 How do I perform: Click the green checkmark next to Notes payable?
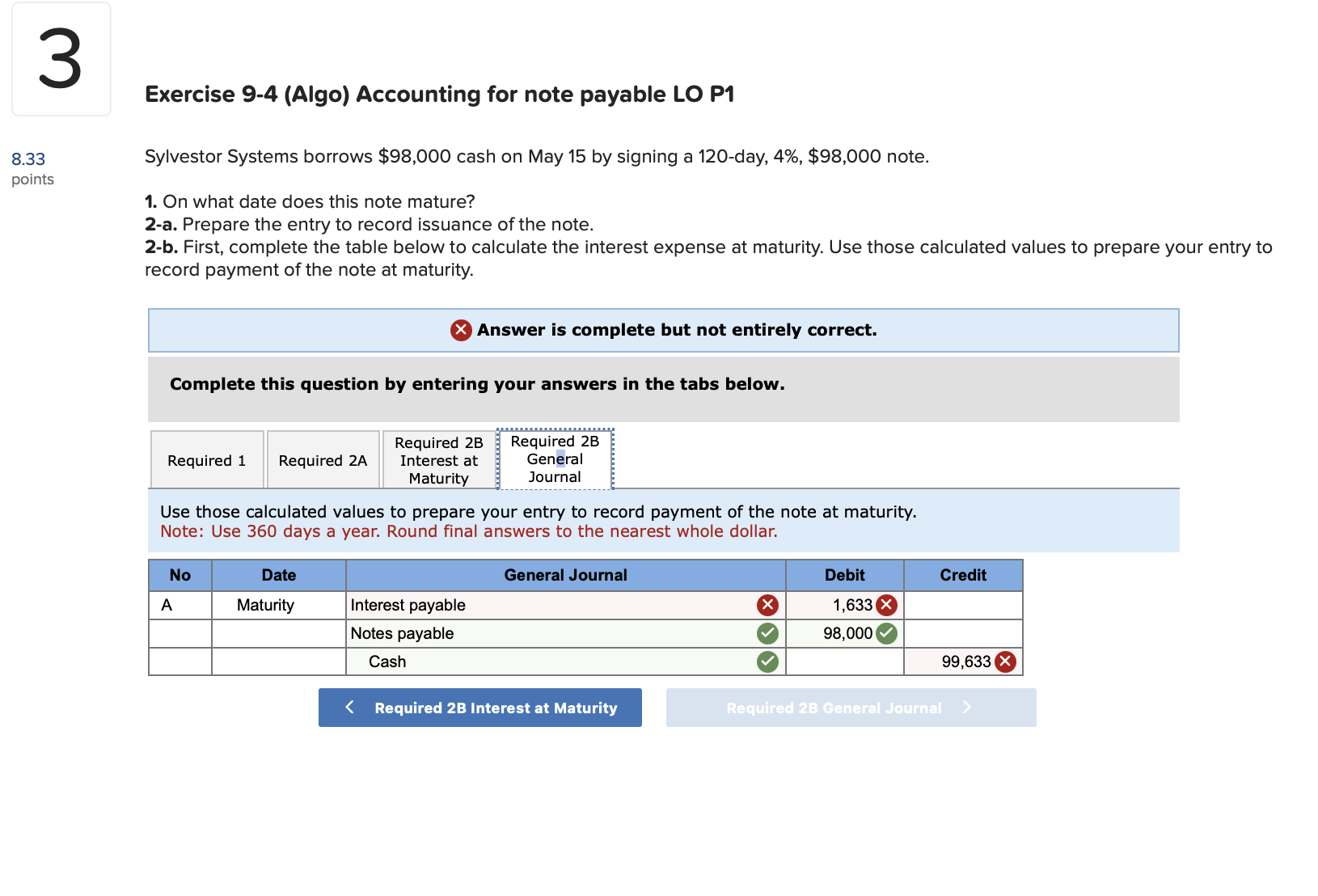click(767, 633)
